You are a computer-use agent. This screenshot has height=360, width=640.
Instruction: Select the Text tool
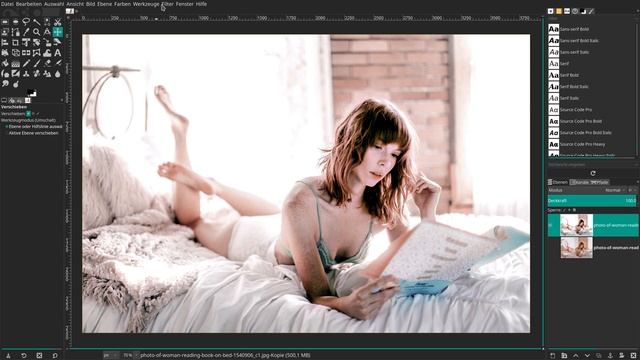(58, 53)
